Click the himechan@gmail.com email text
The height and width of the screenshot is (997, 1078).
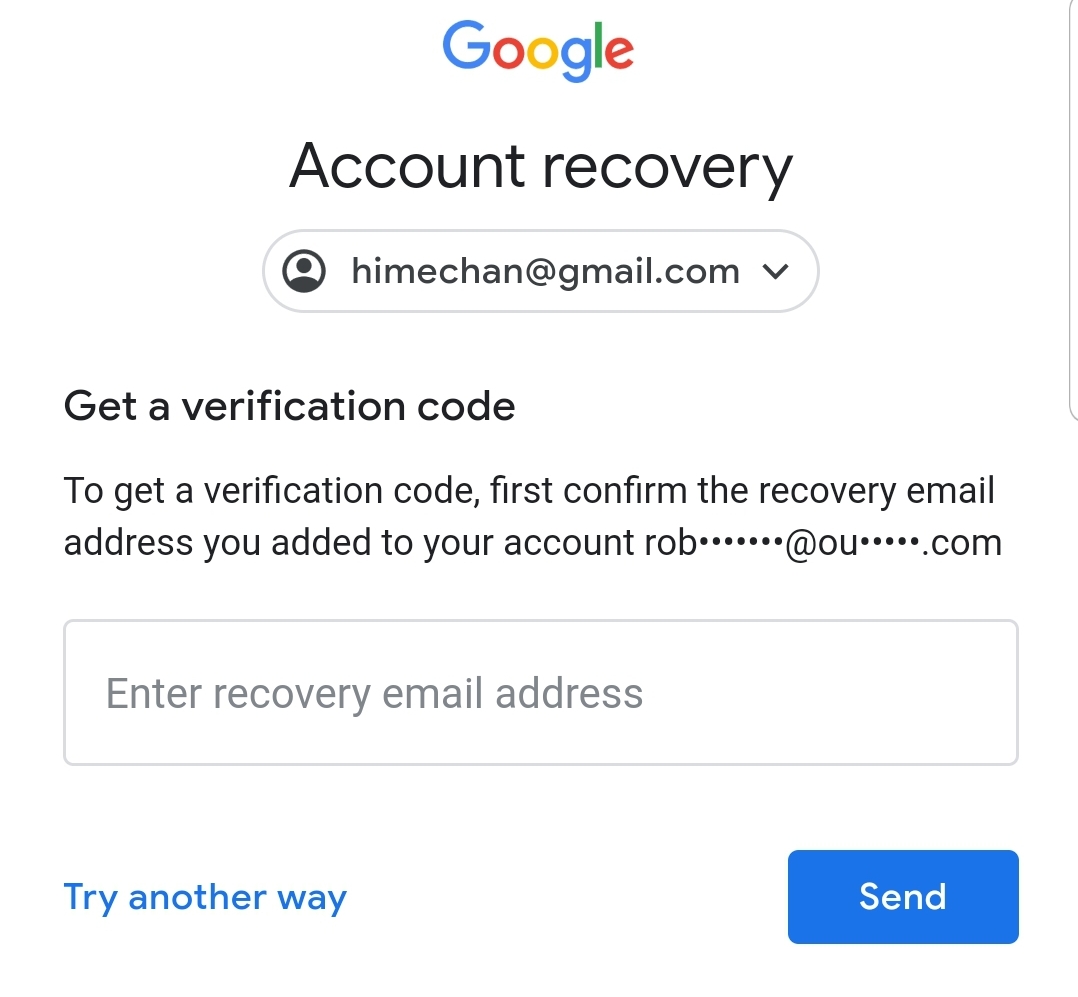click(x=546, y=272)
